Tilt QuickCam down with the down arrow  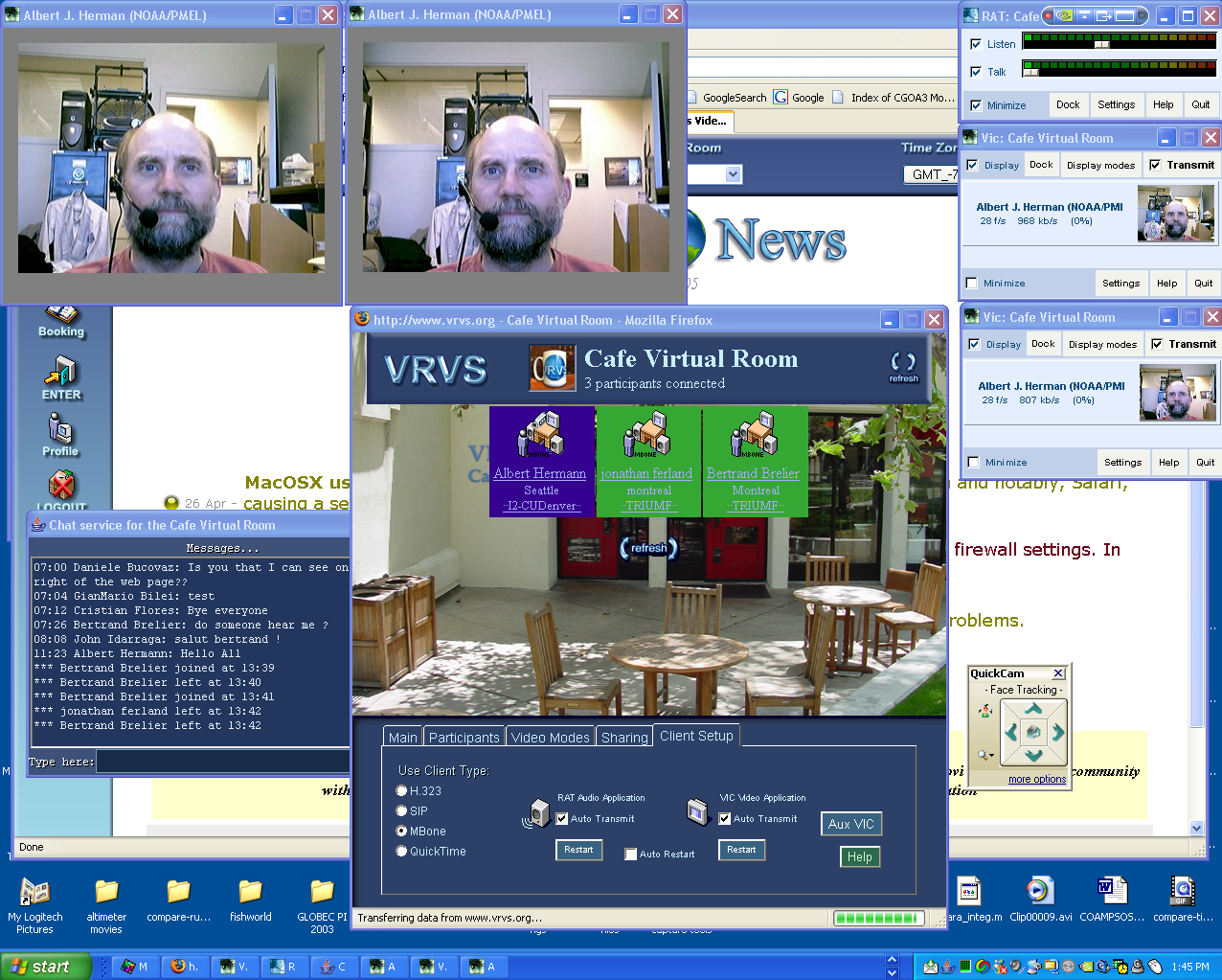(1033, 755)
